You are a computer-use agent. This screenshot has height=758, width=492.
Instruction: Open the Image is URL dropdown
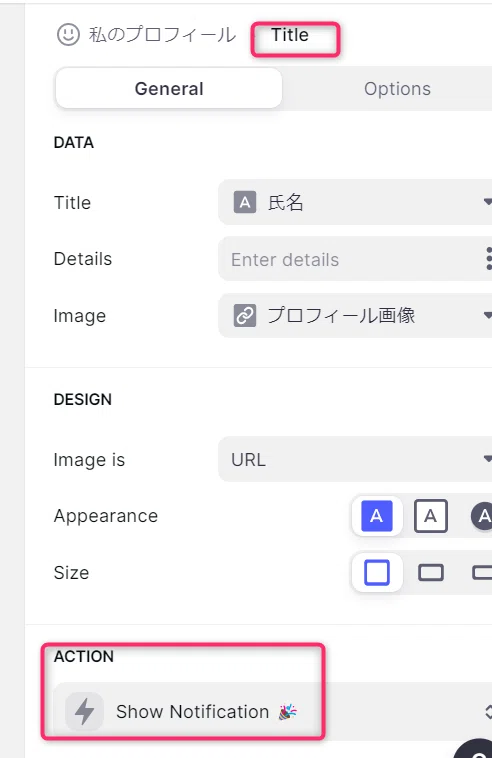click(355, 459)
